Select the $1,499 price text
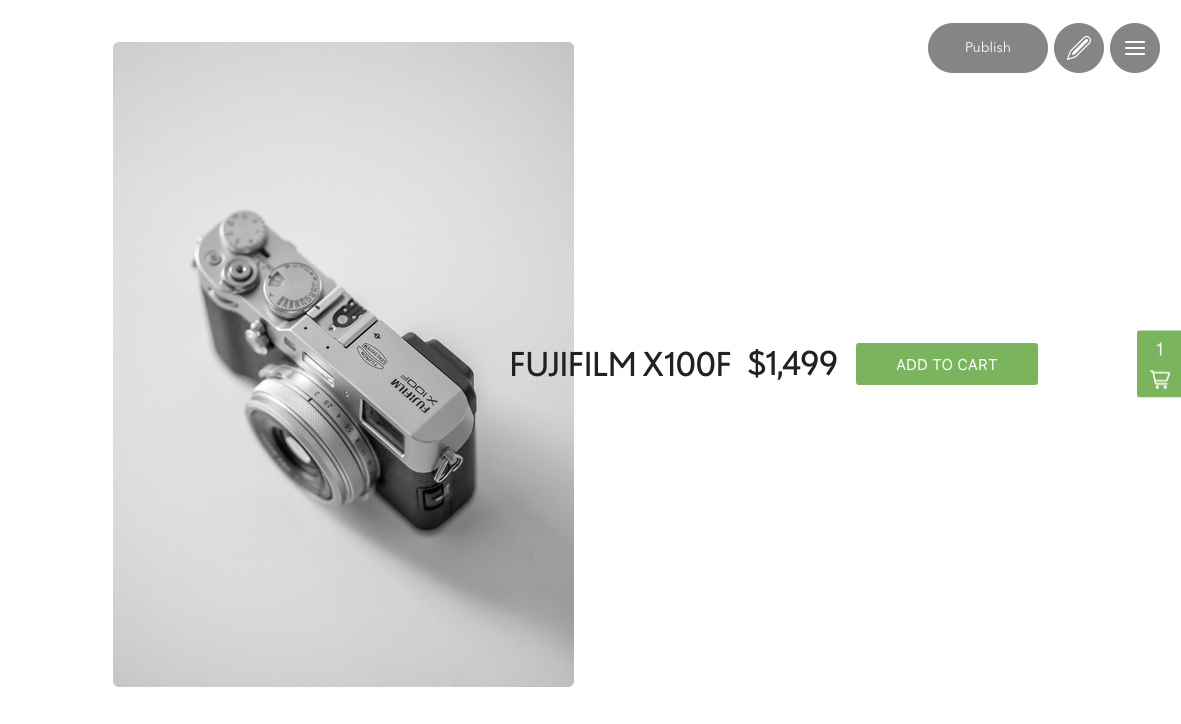 [x=792, y=364]
